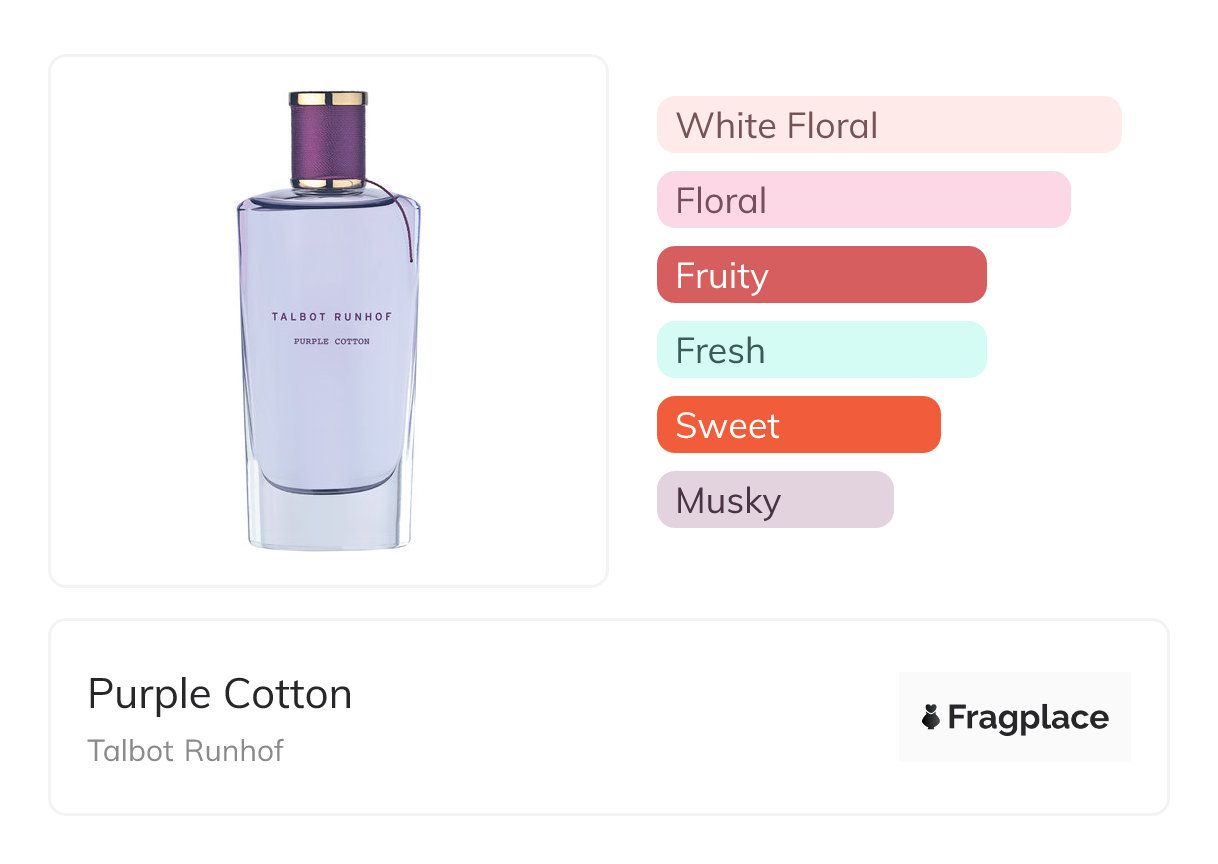This screenshot has height=864, width=1218.
Task: Click the purple textured bottle cap
Action: click(x=328, y=141)
